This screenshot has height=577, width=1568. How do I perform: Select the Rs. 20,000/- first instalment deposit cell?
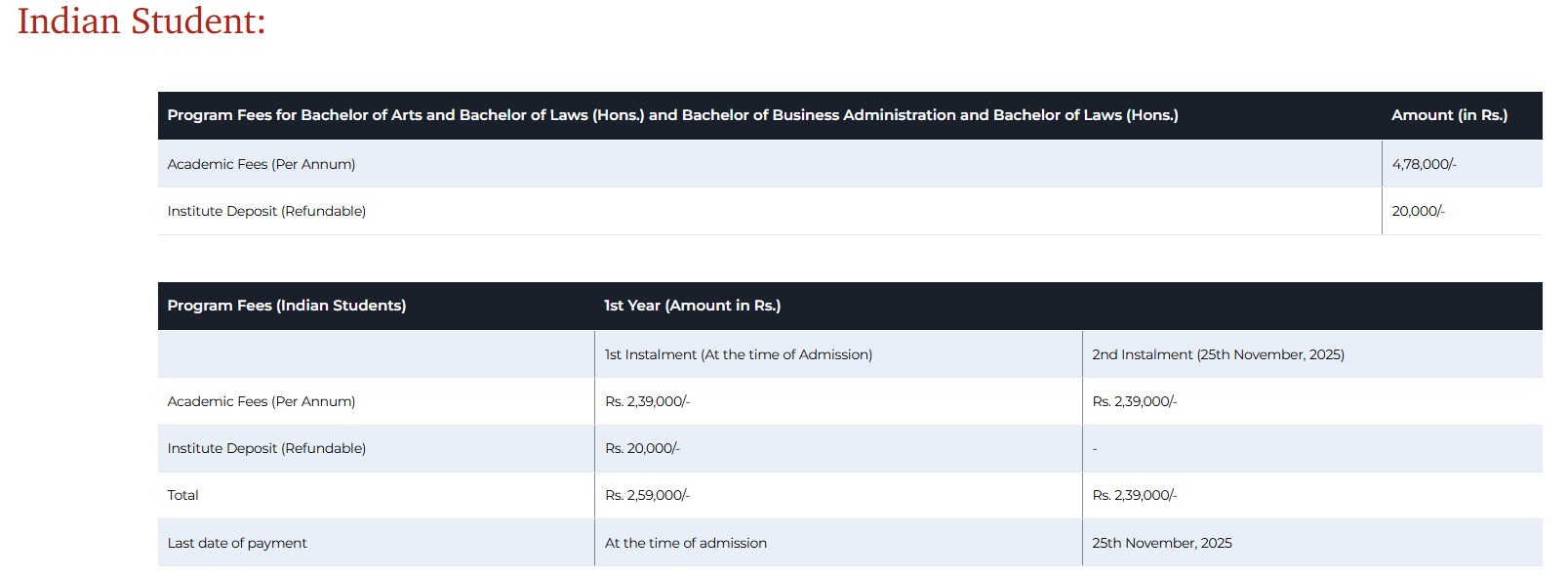(x=642, y=448)
